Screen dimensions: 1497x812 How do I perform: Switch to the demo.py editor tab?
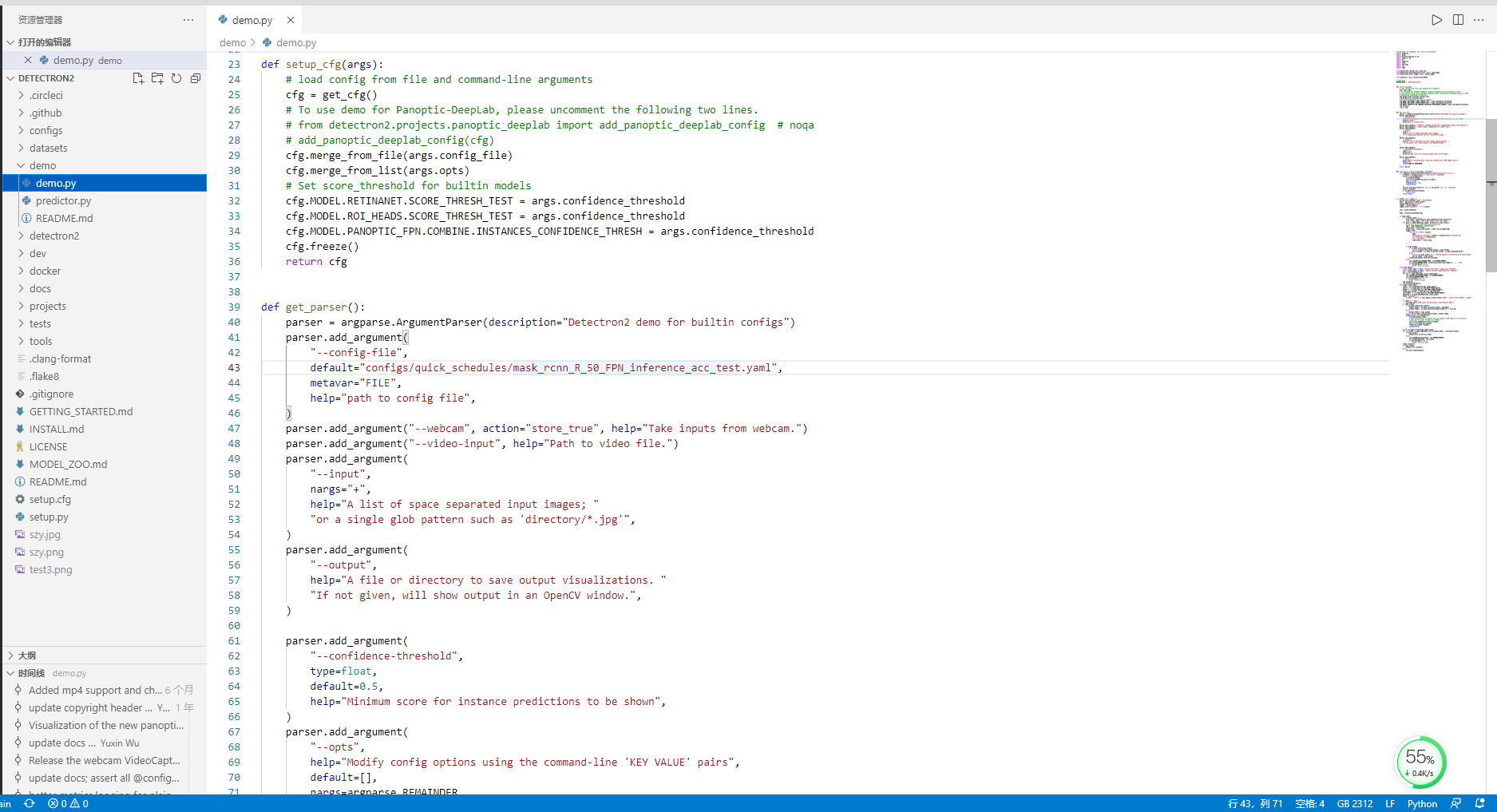pos(251,20)
